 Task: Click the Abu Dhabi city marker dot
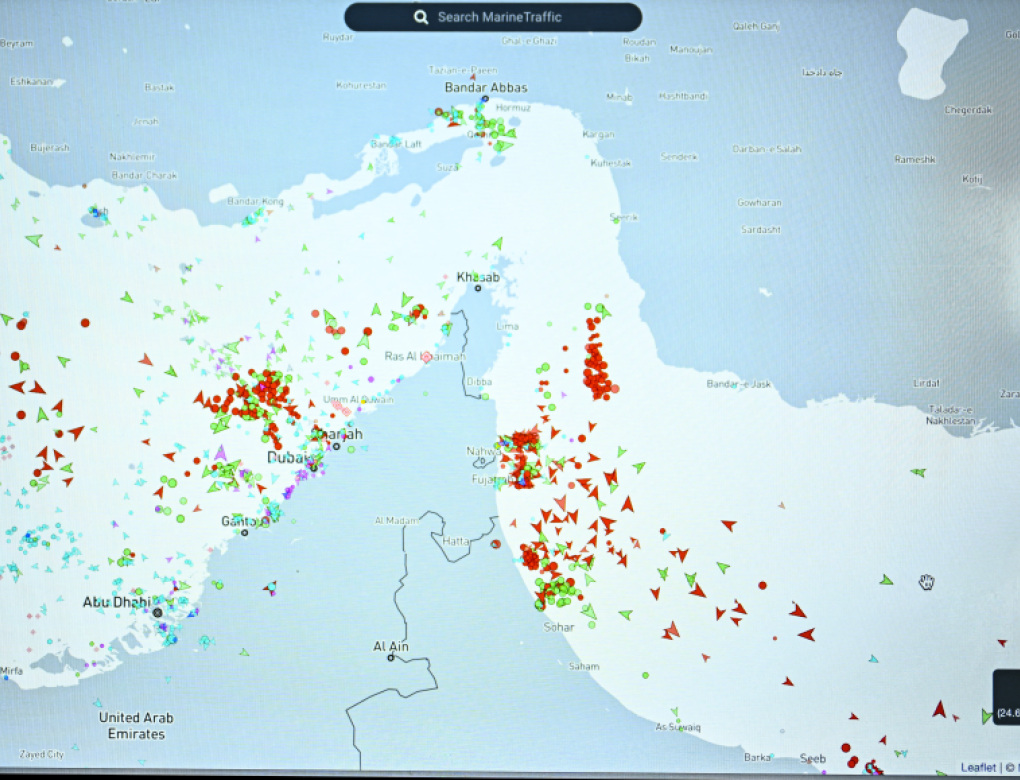(157, 611)
